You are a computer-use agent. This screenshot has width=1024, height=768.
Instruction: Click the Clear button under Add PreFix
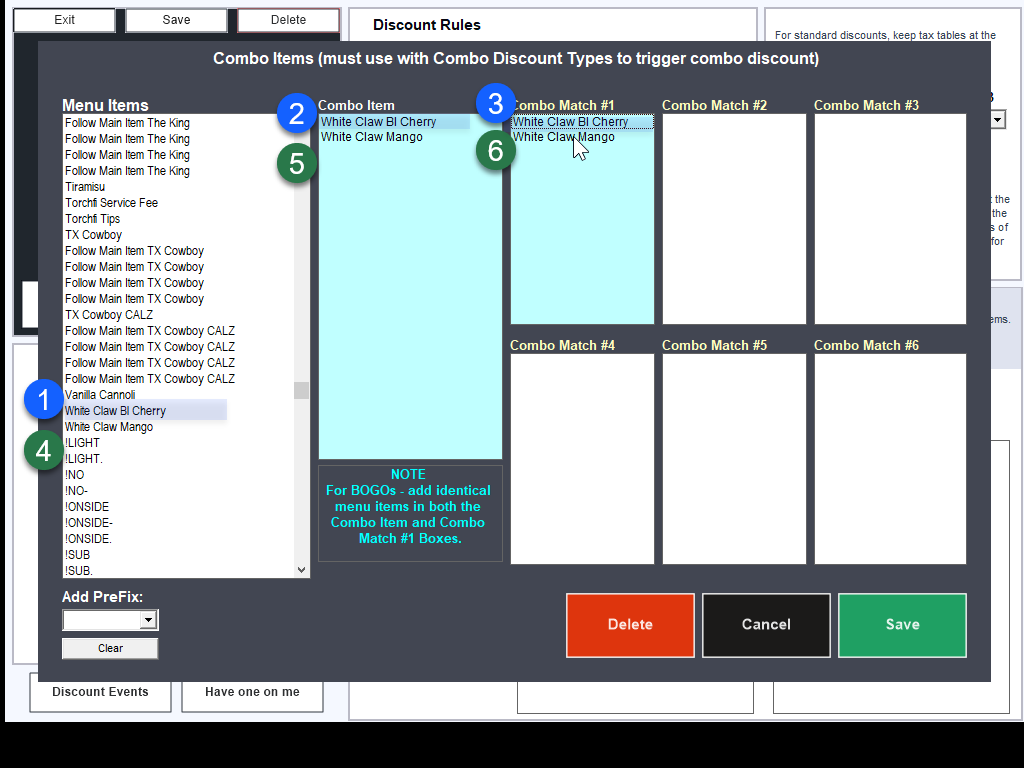coord(110,648)
